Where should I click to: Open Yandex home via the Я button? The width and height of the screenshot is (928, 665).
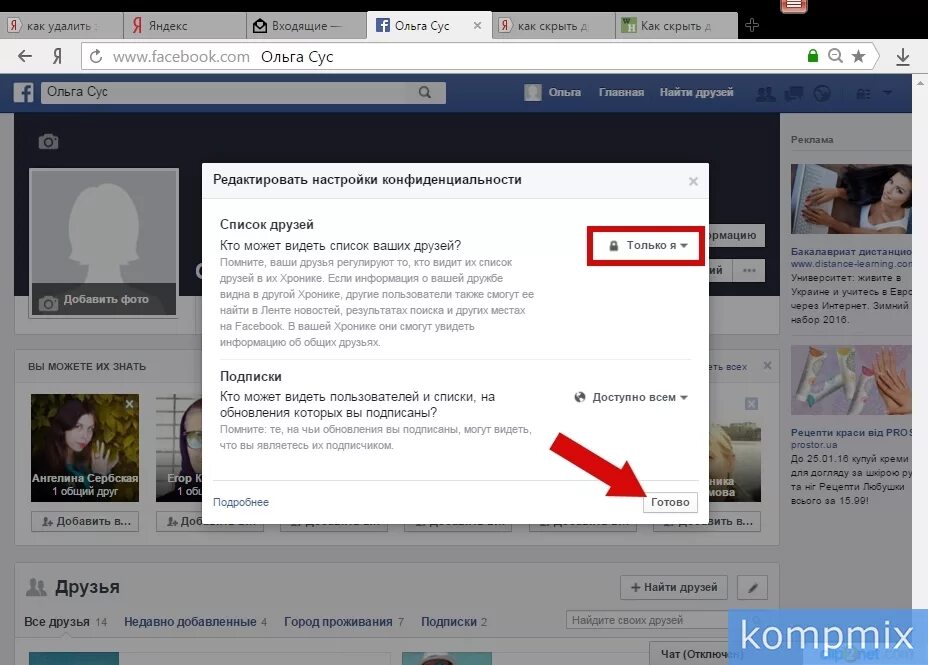57,56
